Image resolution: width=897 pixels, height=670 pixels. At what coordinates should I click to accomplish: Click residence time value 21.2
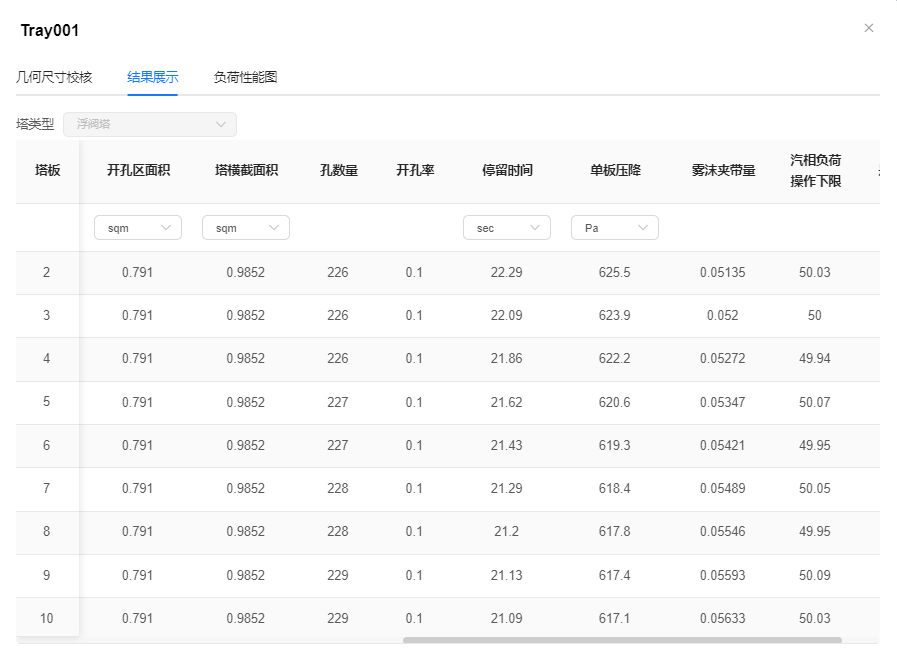click(506, 532)
